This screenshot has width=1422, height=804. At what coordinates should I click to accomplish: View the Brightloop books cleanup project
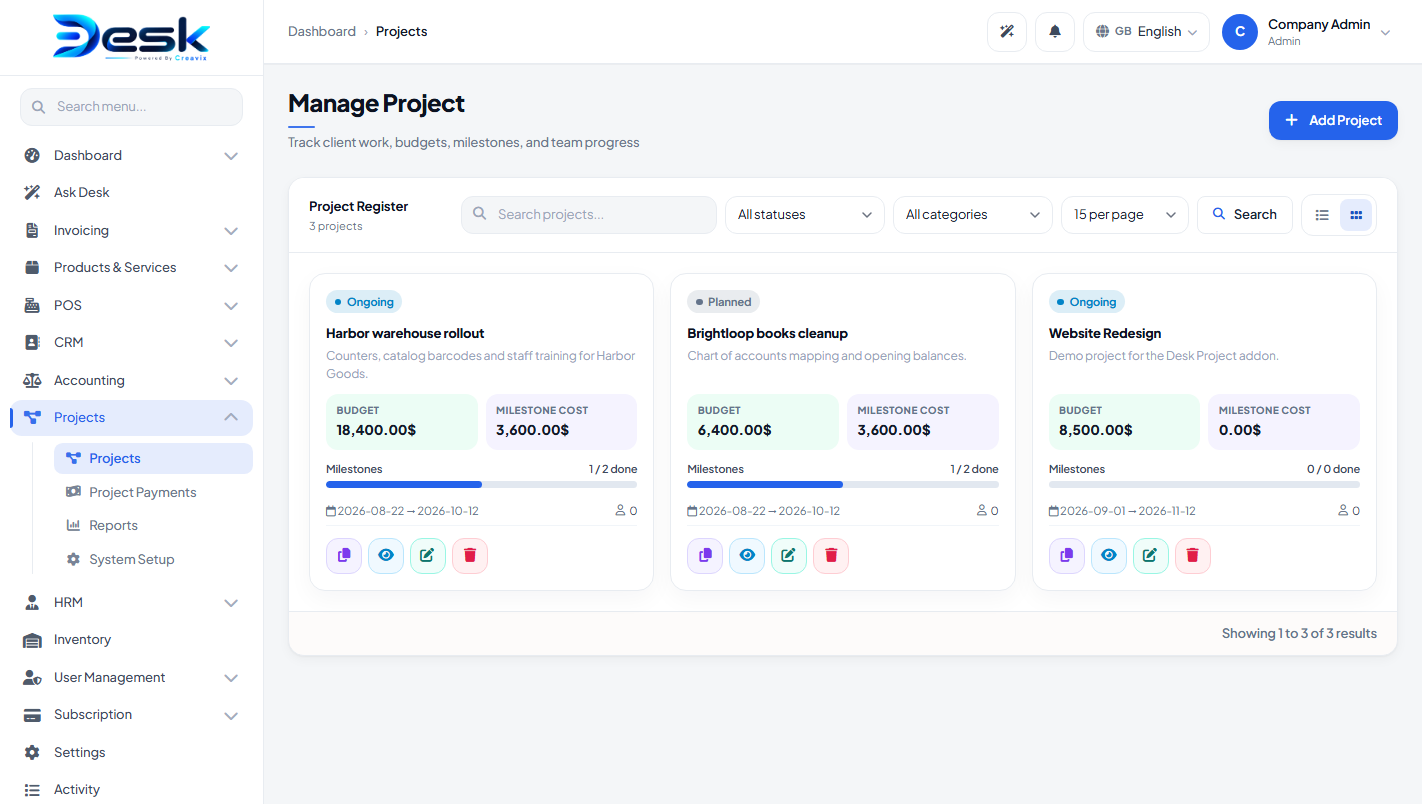[x=747, y=556]
